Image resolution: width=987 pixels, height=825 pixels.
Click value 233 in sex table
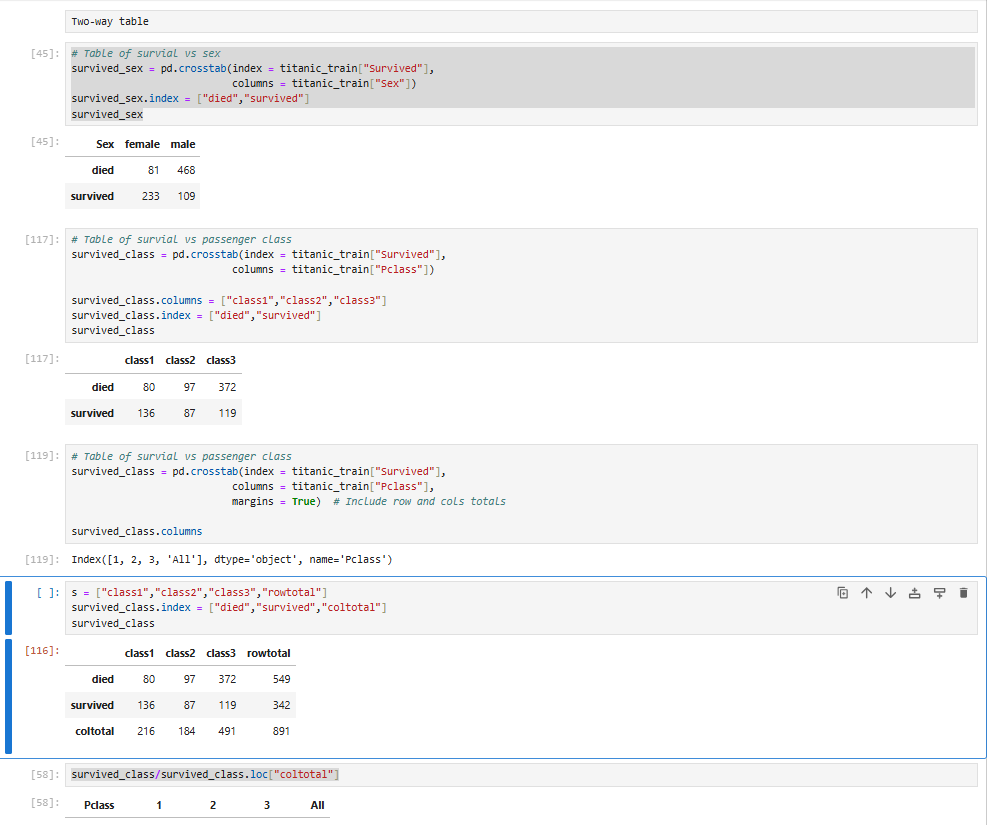pyautogui.click(x=150, y=196)
